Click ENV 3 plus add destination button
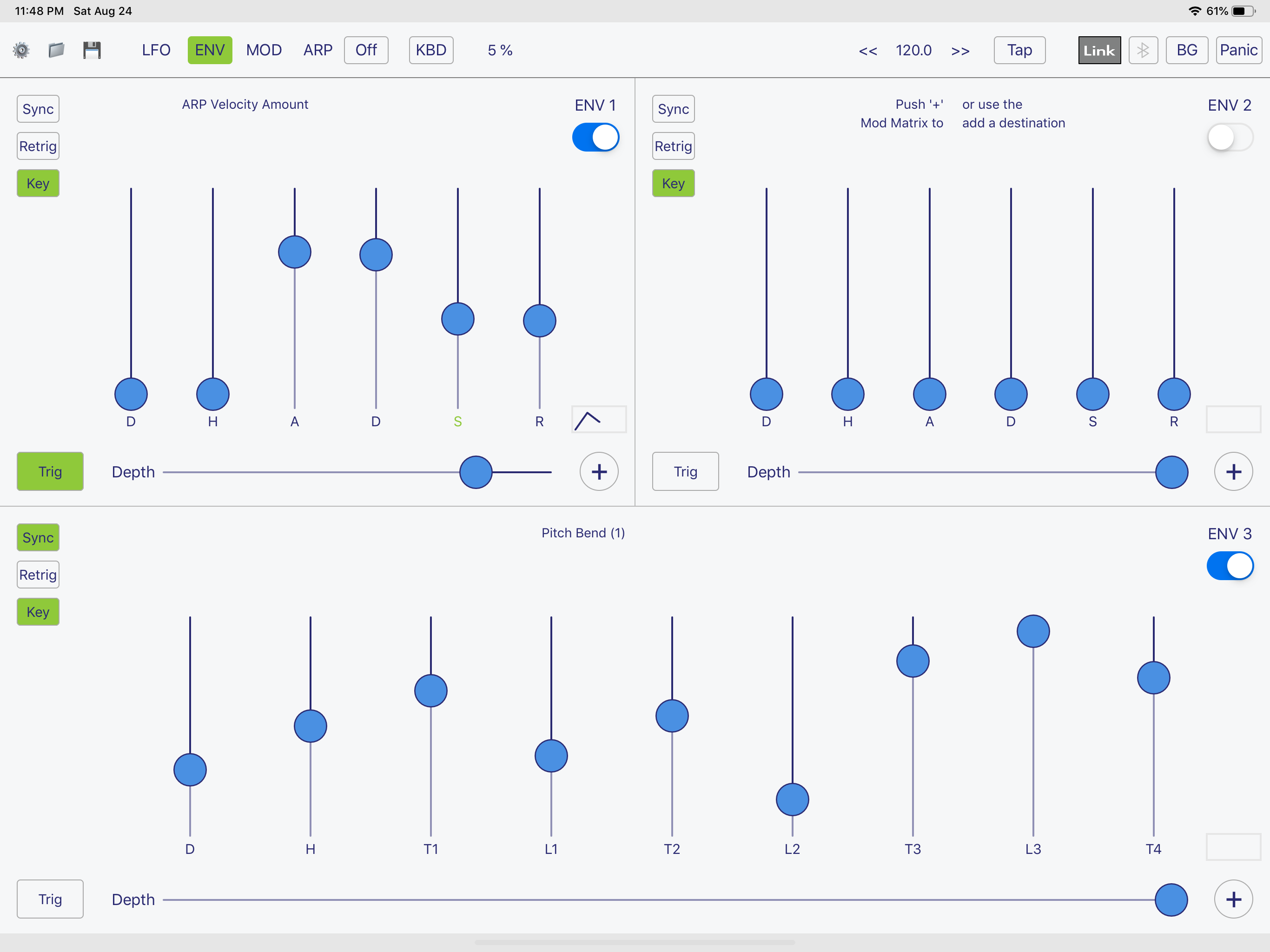The height and width of the screenshot is (952, 1270). point(1233,899)
